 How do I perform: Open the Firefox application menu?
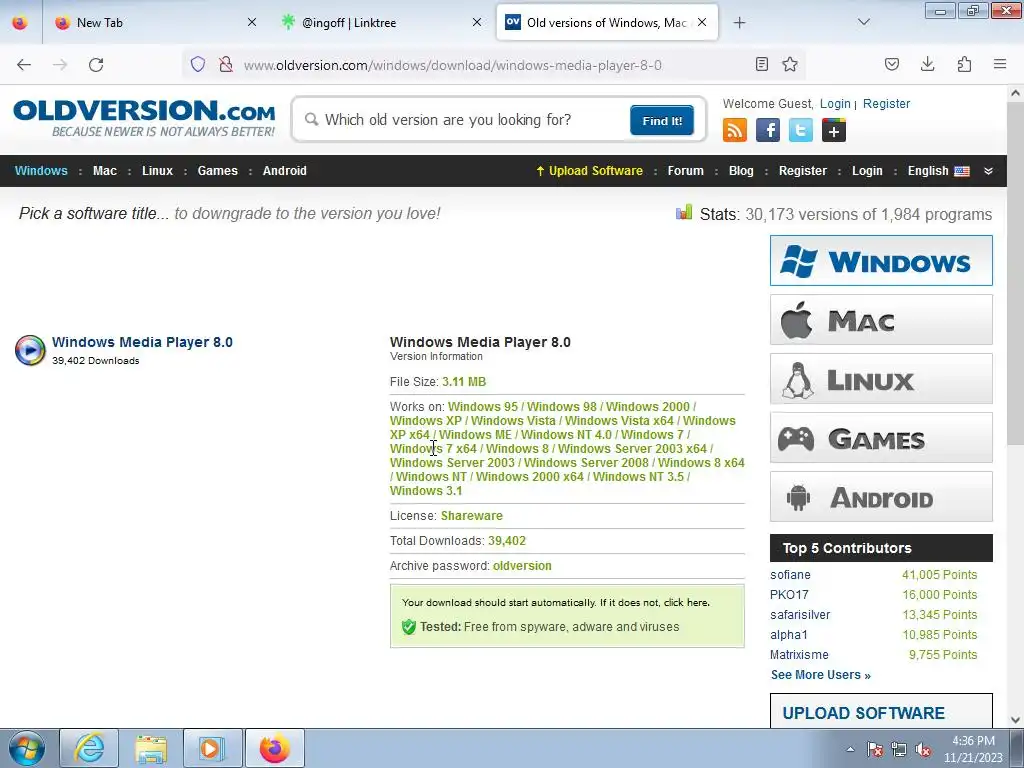click(x=1000, y=64)
